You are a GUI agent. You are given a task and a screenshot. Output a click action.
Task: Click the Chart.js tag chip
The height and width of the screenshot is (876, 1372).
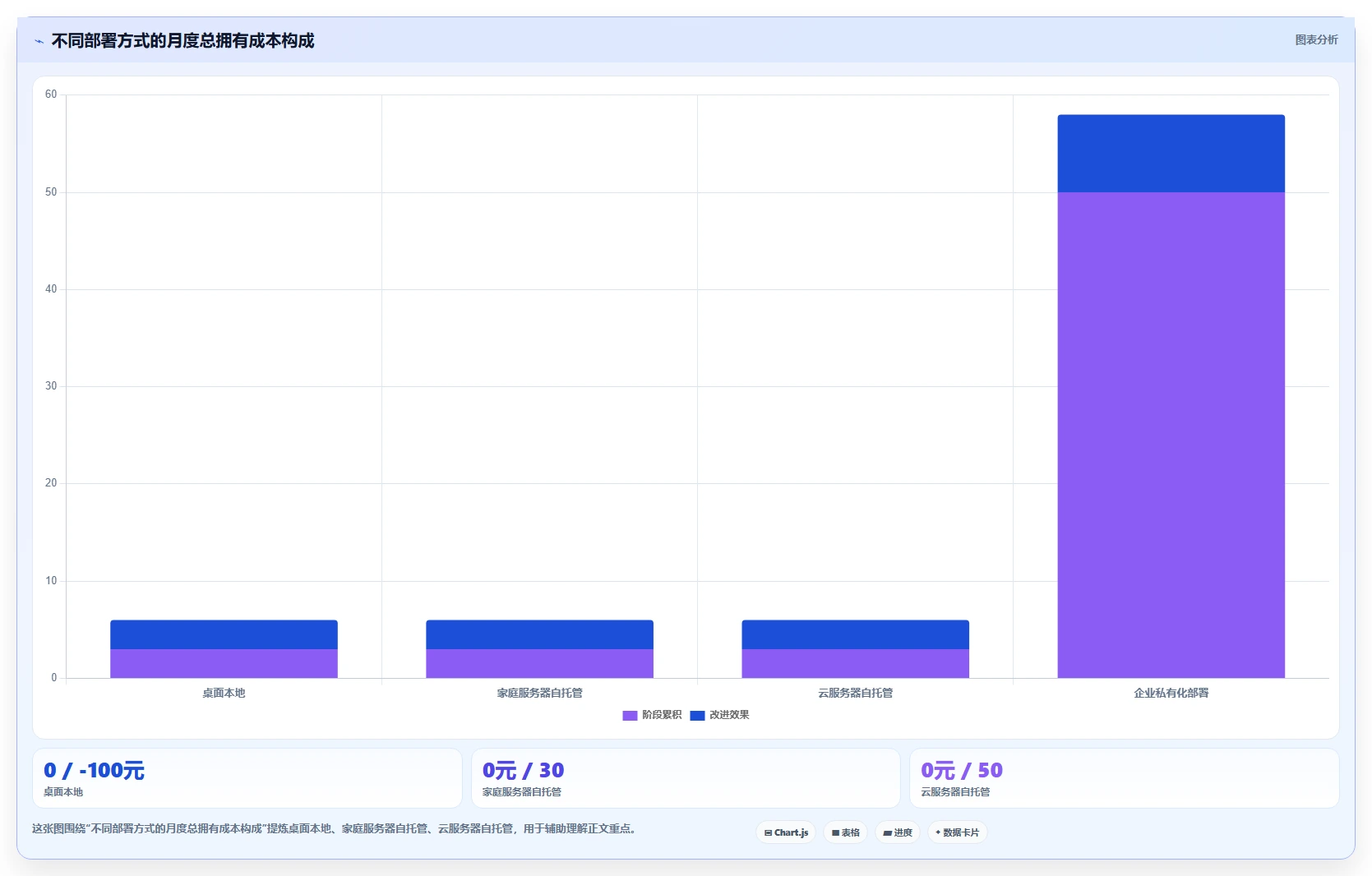[786, 832]
